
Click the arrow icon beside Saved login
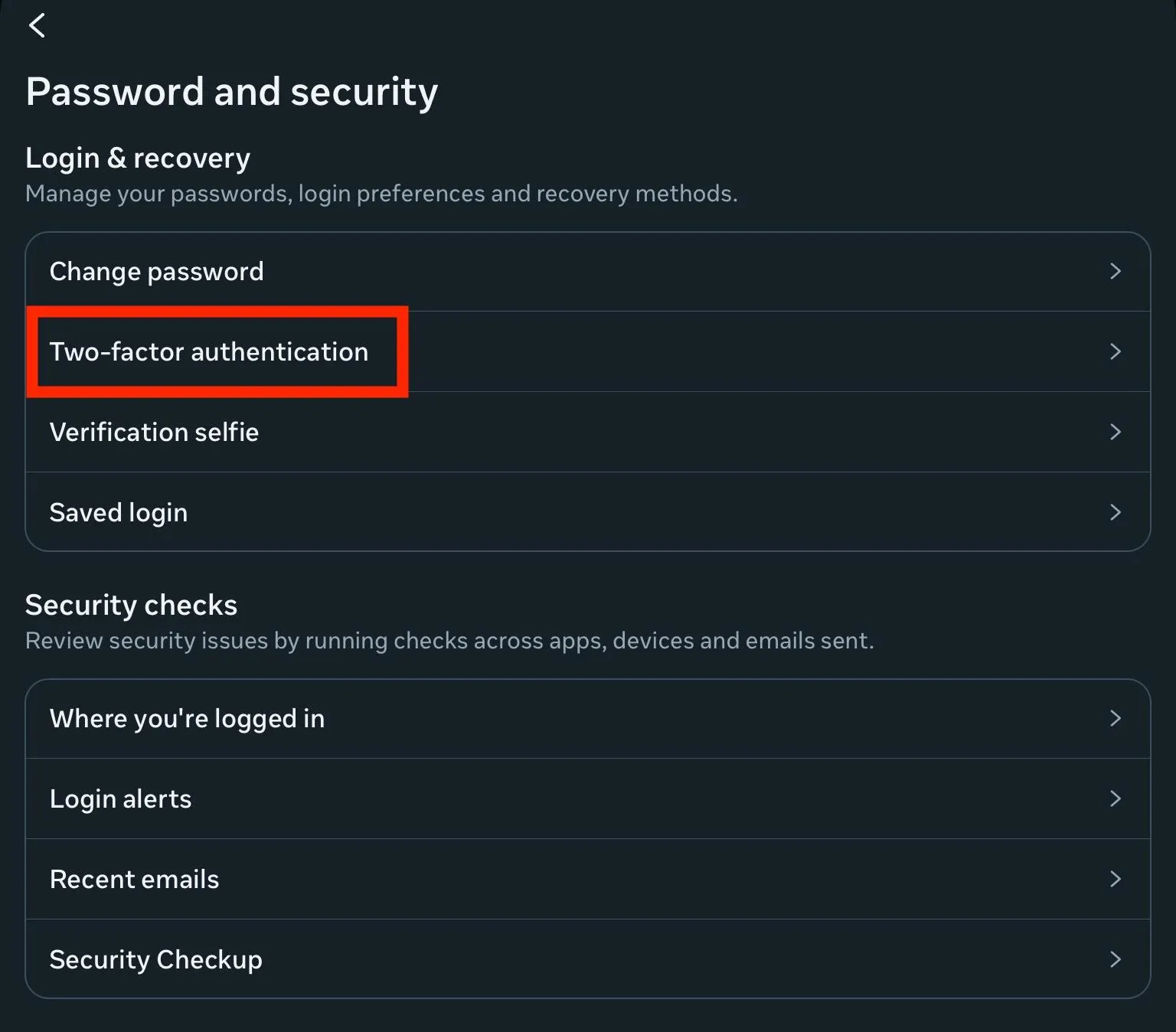[x=1115, y=512]
